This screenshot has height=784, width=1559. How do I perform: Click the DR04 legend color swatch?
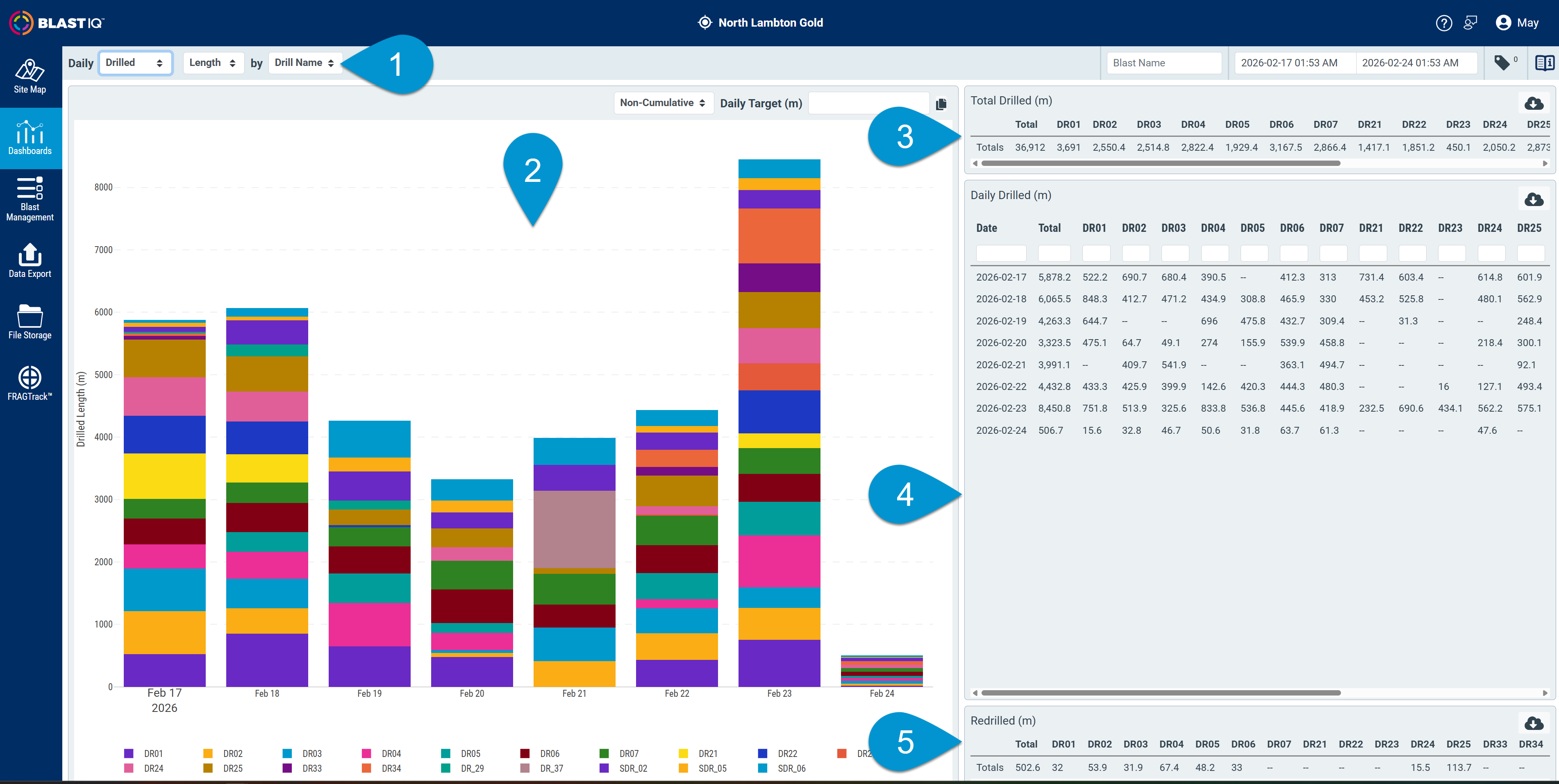tap(366, 753)
